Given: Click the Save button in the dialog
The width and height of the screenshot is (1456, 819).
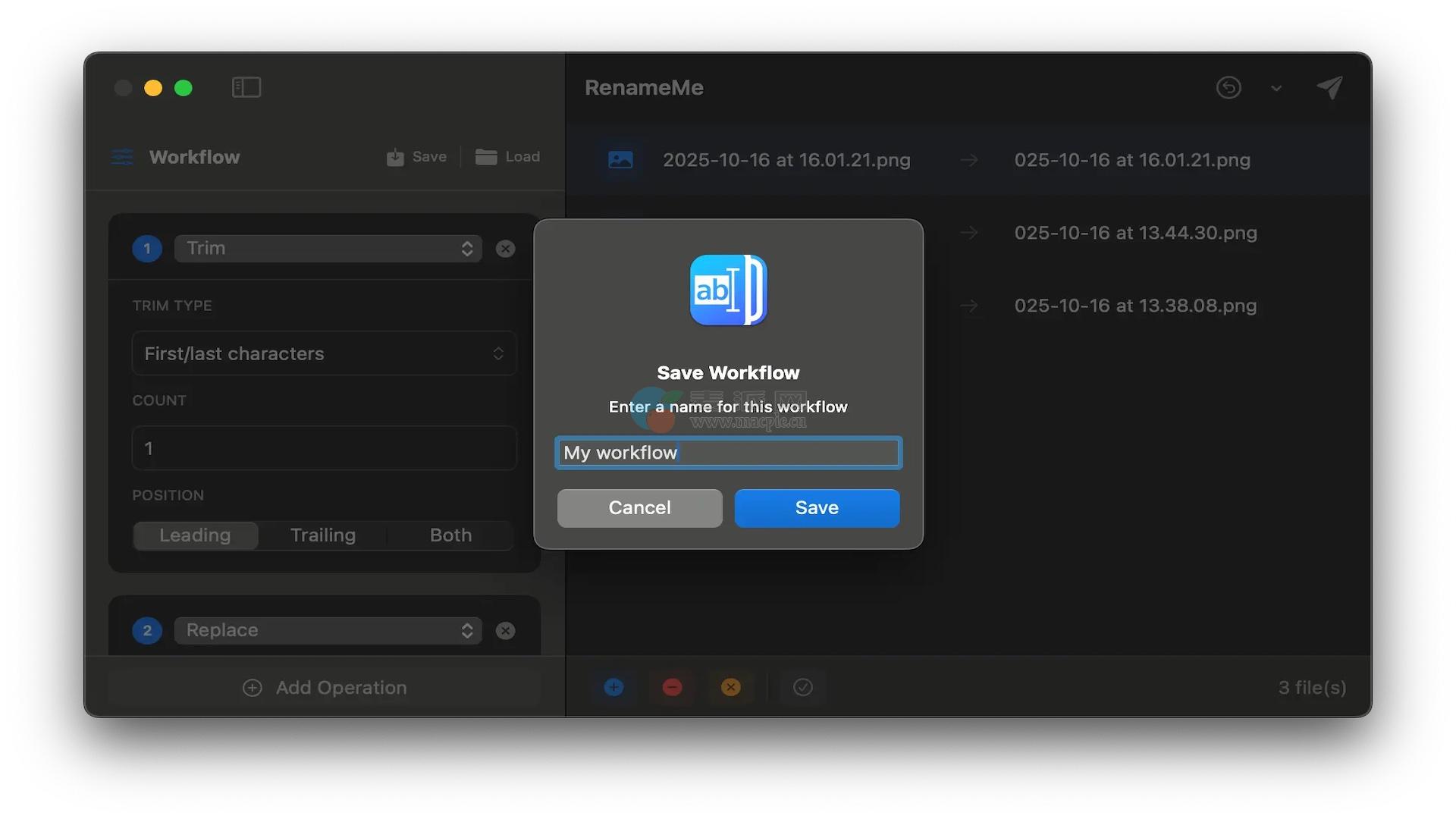Looking at the screenshot, I should (x=817, y=508).
